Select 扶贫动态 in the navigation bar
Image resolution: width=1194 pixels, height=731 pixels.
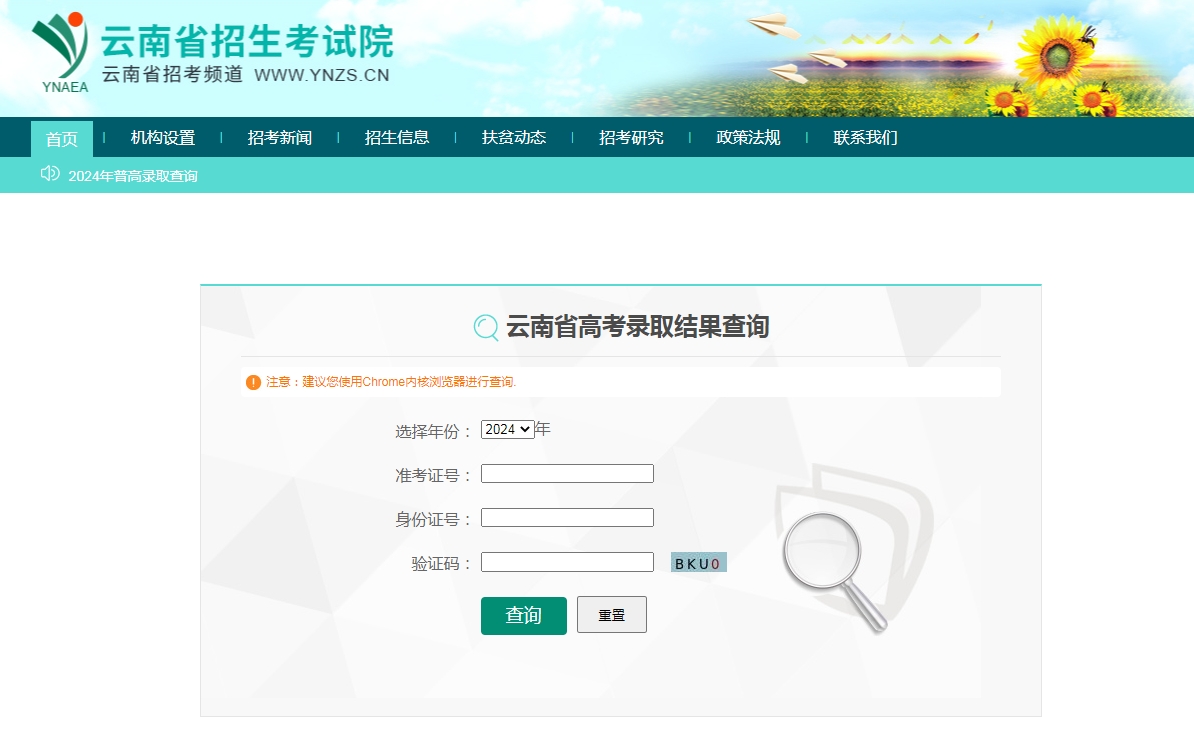514,138
